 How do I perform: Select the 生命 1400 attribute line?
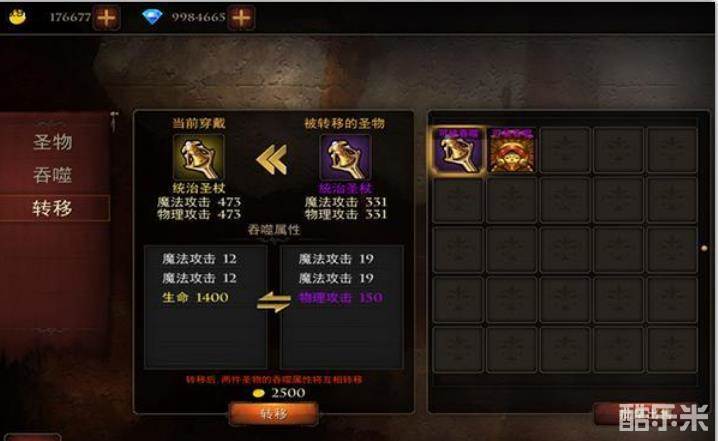[x=195, y=298]
